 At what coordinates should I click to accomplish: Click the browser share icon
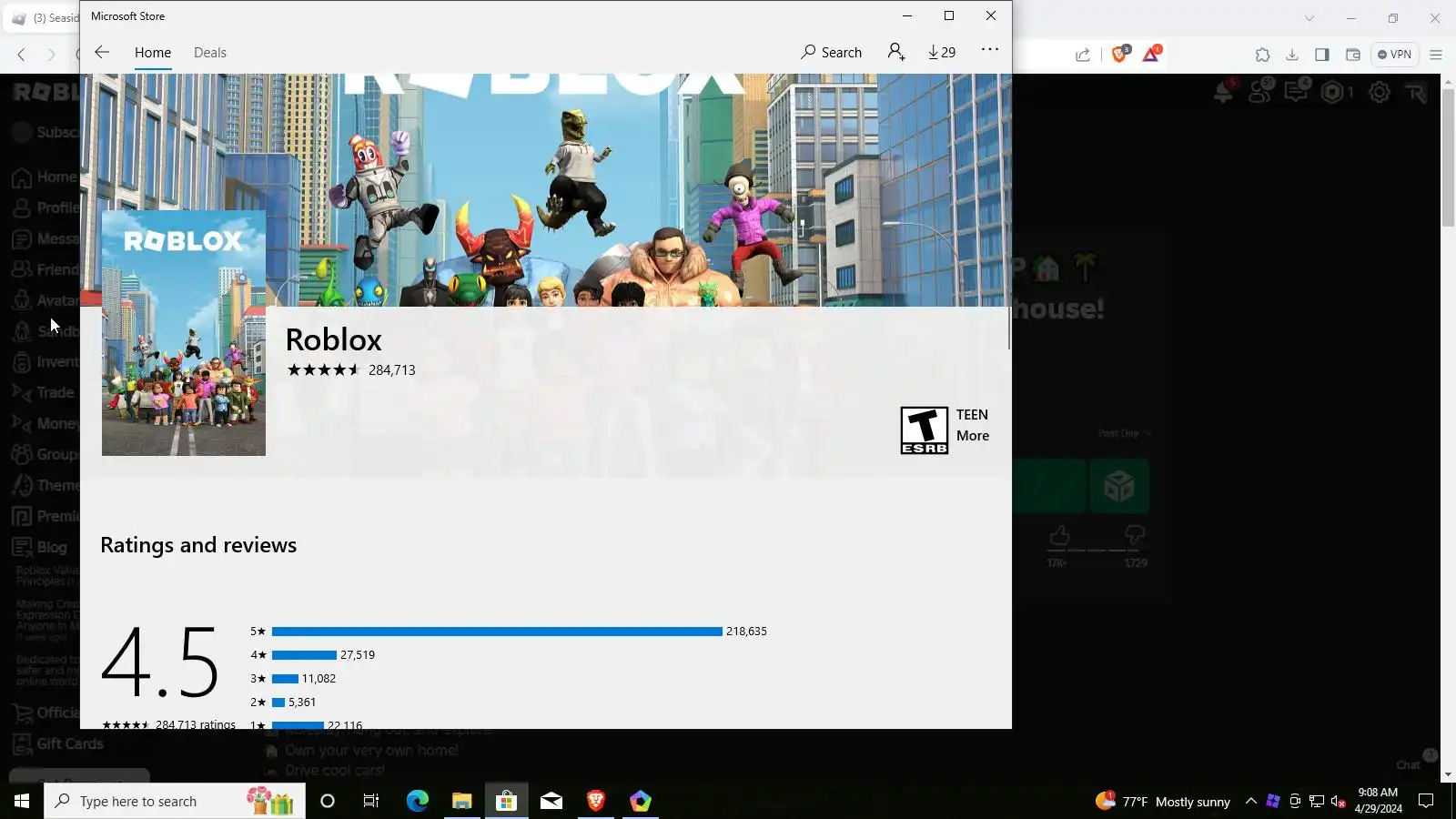[x=1083, y=55]
